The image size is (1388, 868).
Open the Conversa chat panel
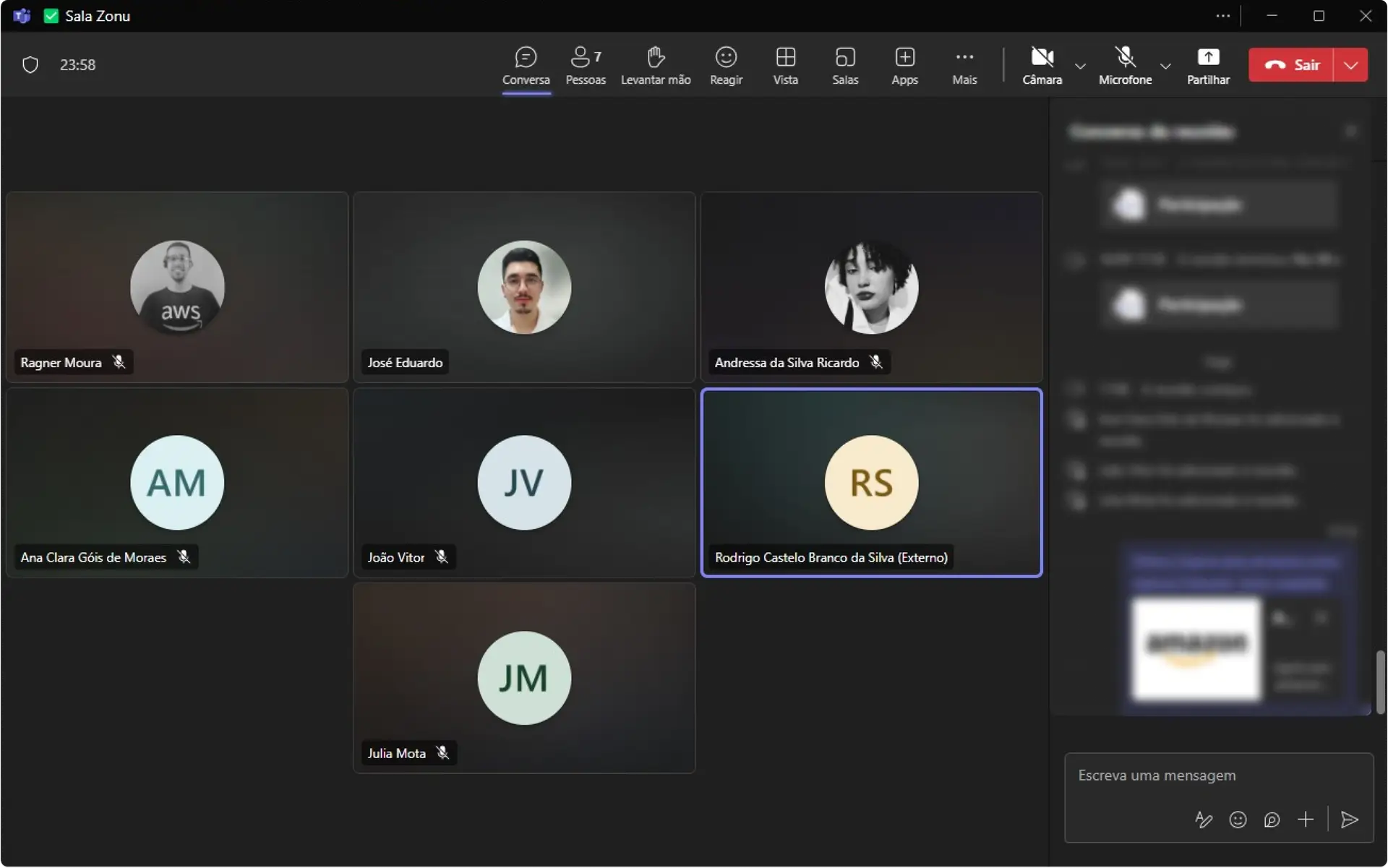(x=526, y=65)
